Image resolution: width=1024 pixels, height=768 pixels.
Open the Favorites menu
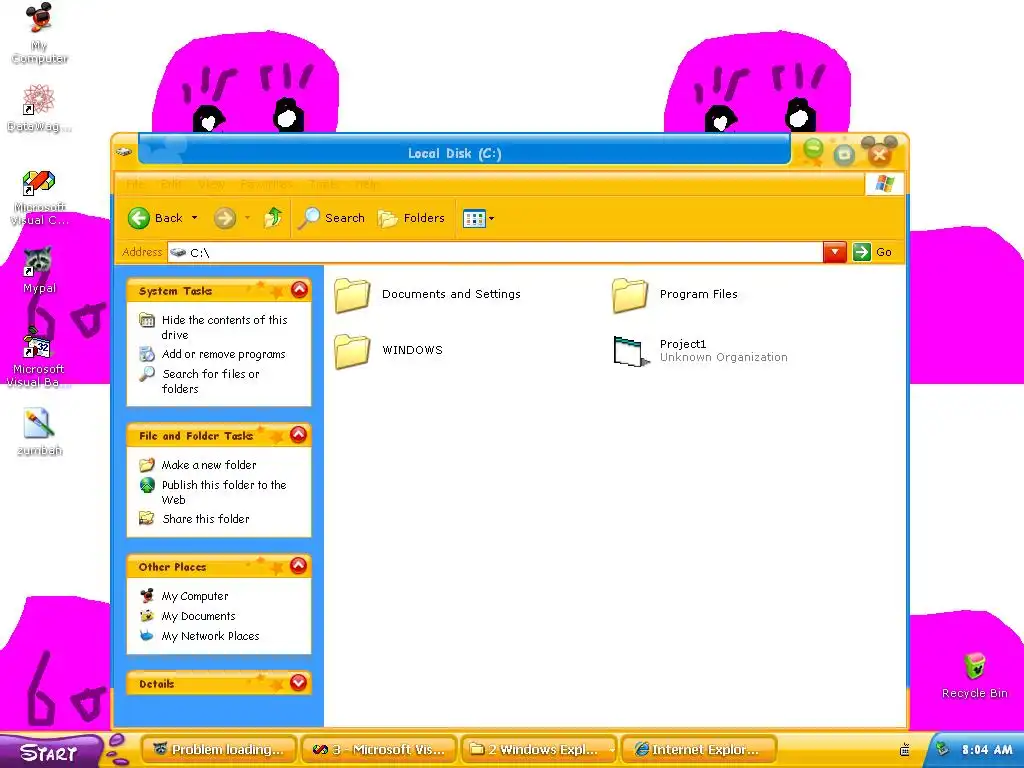coord(266,184)
